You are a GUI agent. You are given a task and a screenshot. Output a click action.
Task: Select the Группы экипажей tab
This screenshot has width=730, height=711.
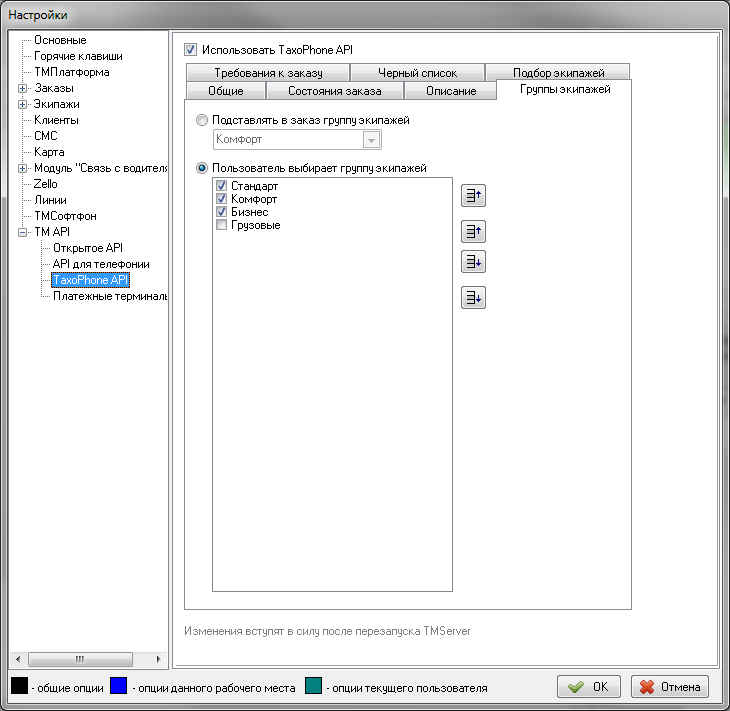pos(564,89)
